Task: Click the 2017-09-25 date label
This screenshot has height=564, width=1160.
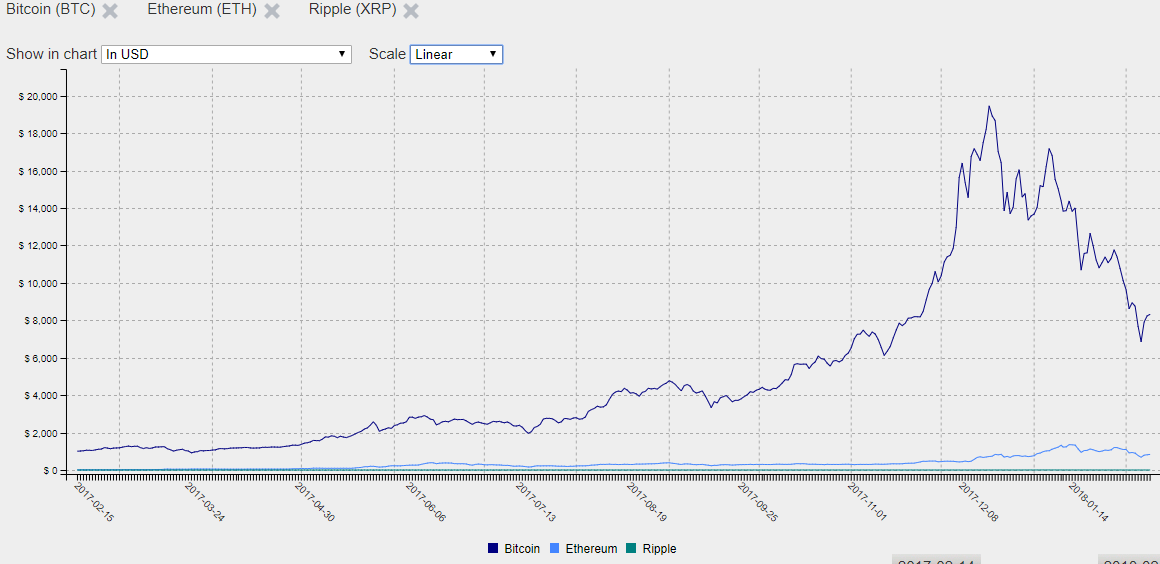Action: pyautogui.click(x=756, y=502)
